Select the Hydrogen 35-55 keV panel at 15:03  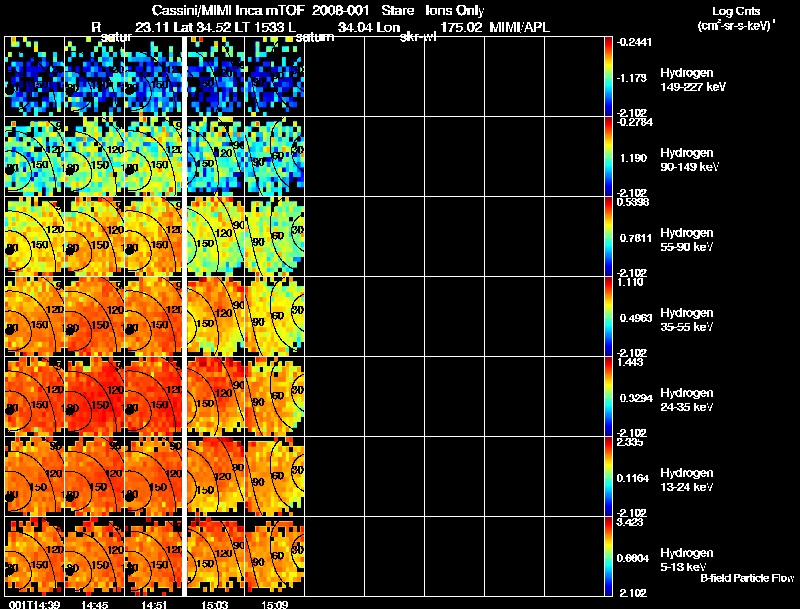(x=215, y=317)
